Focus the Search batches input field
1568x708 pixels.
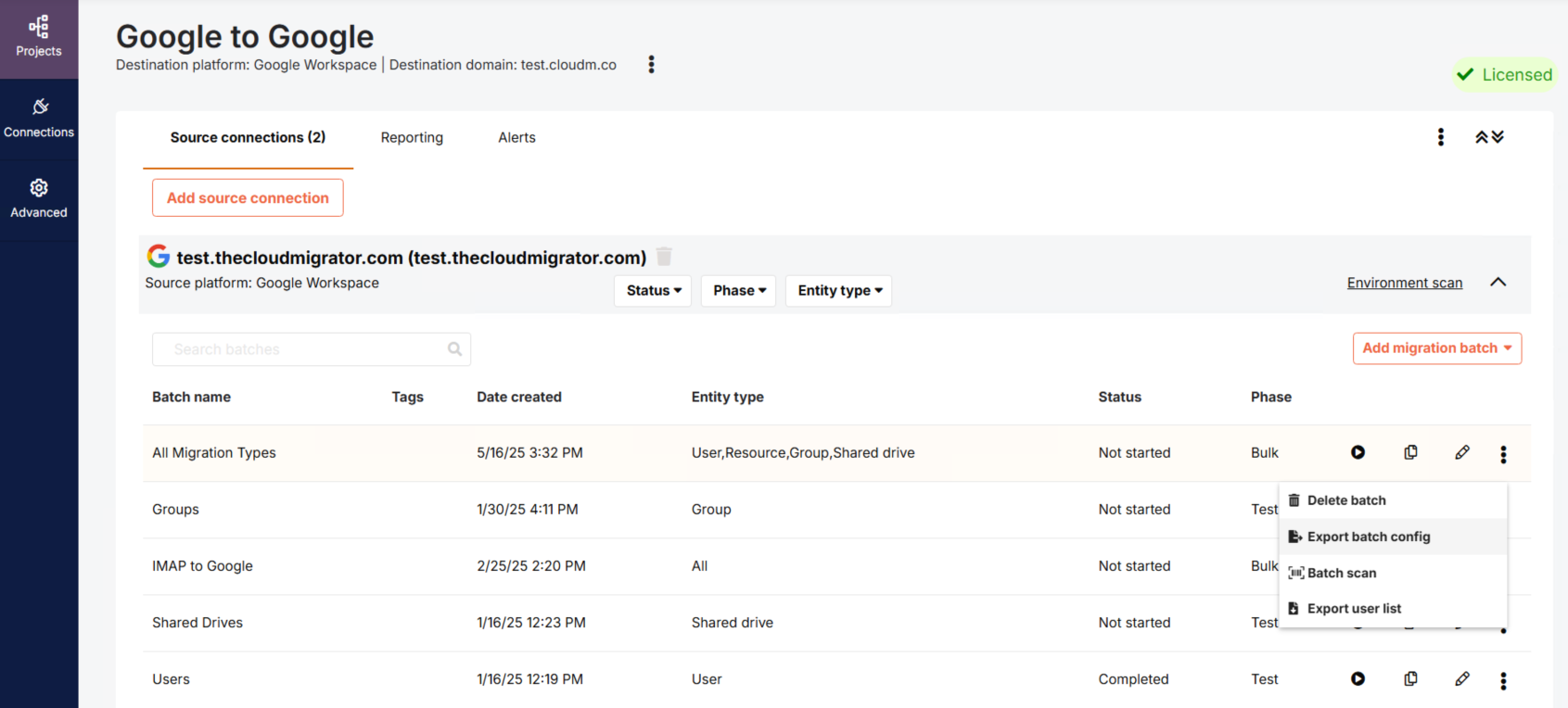pos(312,349)
